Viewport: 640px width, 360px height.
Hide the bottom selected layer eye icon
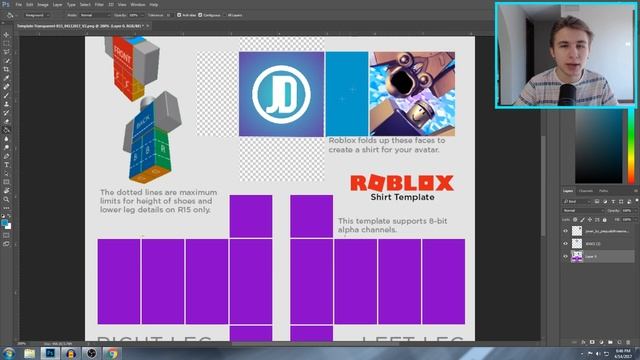coord(565,256)
